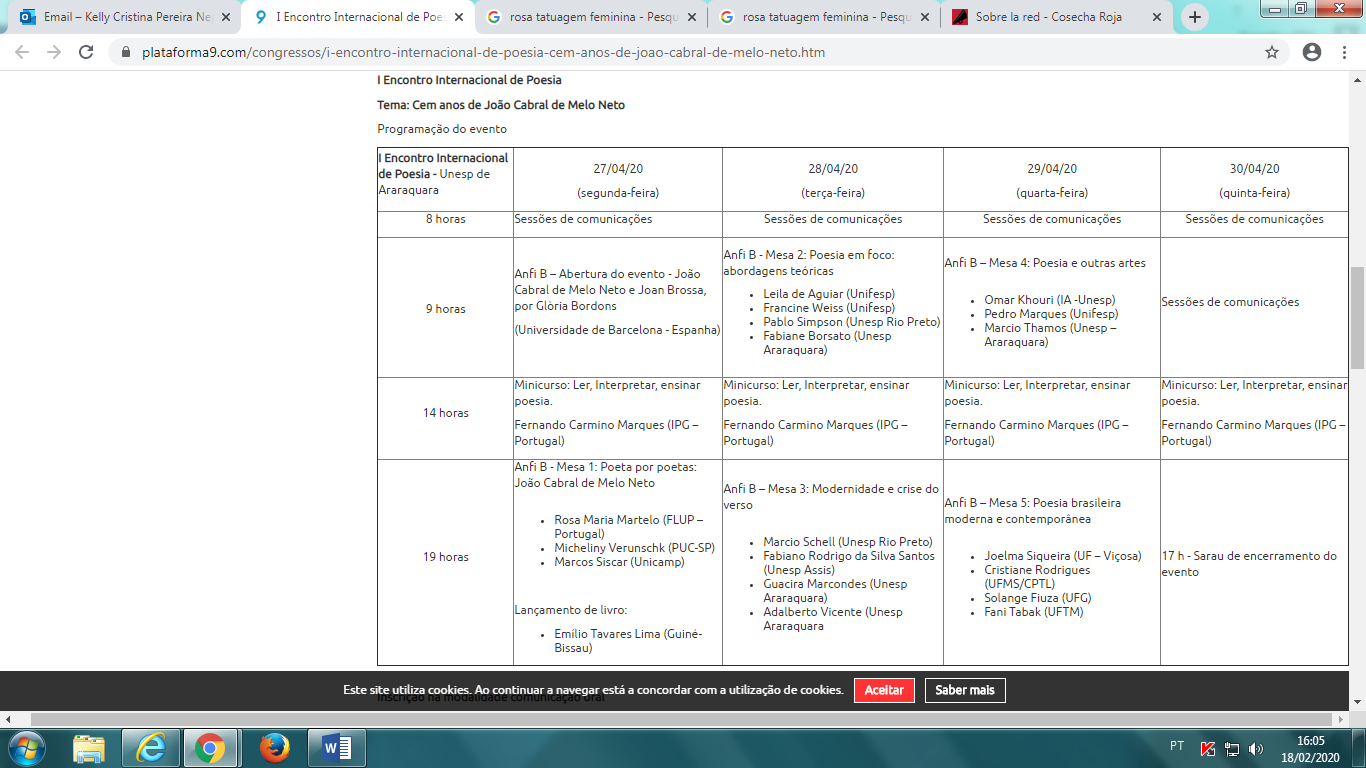Click the '14 horas' row label

click(445, 412)
